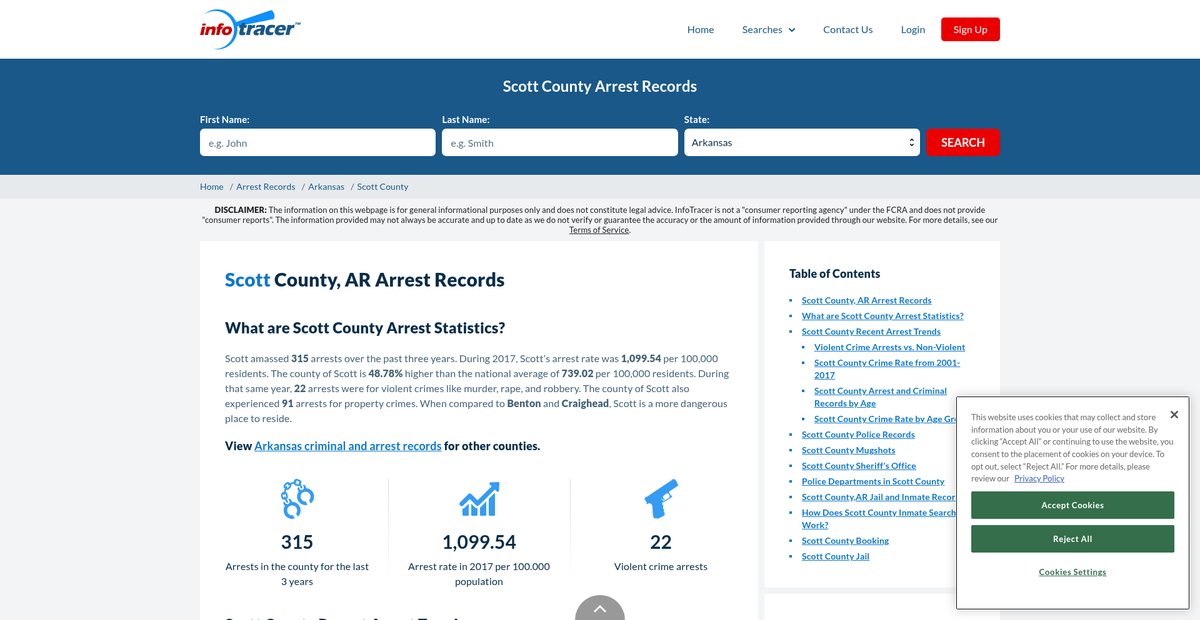Viewport: 1200px width, 620px height.
Task: Open Arkansas criminal and arrest records link
Action: (348, 446)
